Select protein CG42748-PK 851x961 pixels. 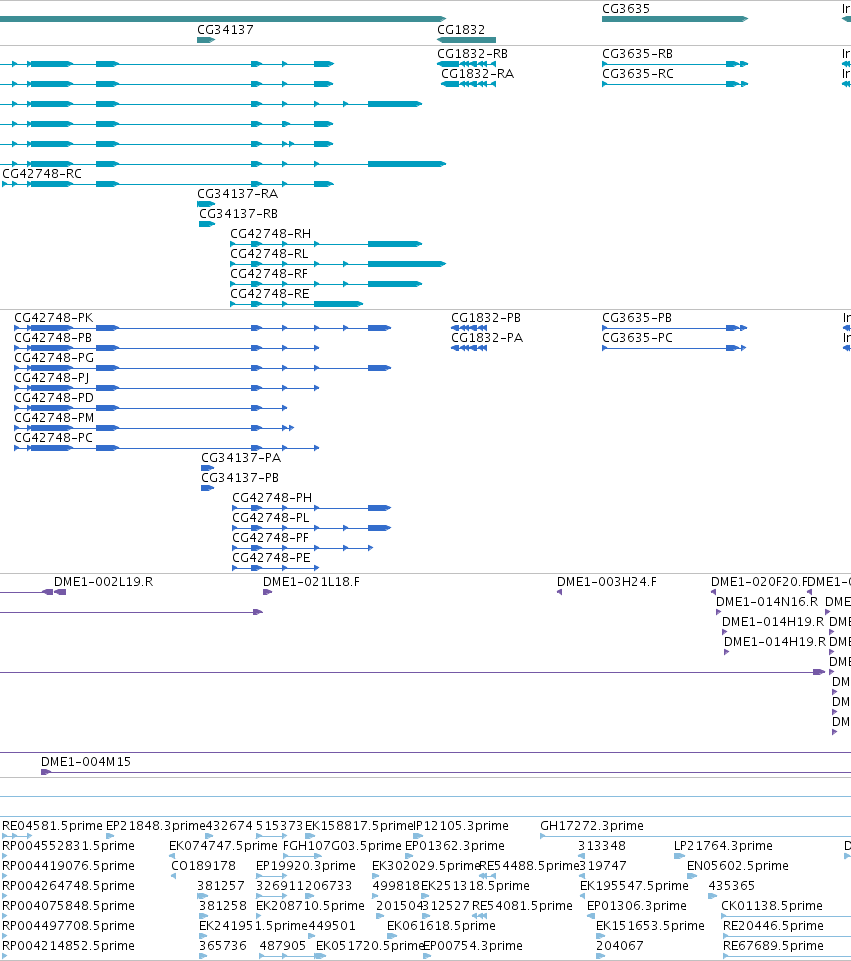tap(53, 318)
